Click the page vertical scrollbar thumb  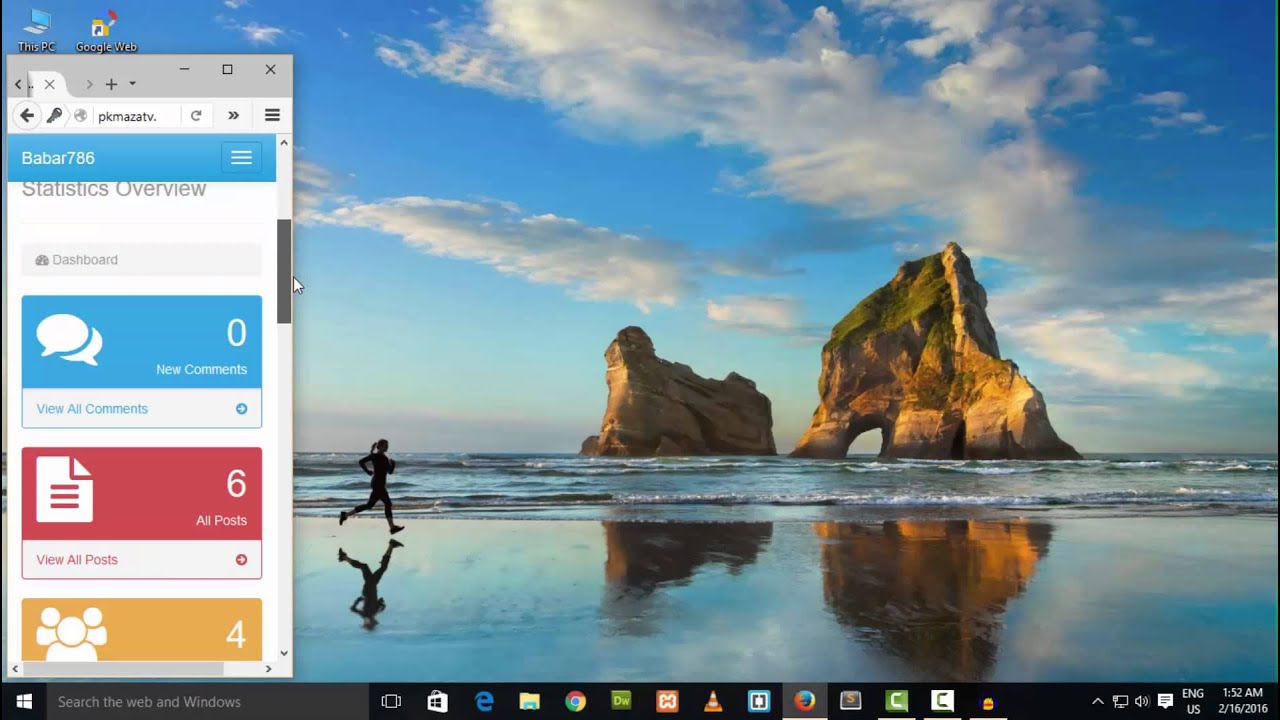(284, 271)
